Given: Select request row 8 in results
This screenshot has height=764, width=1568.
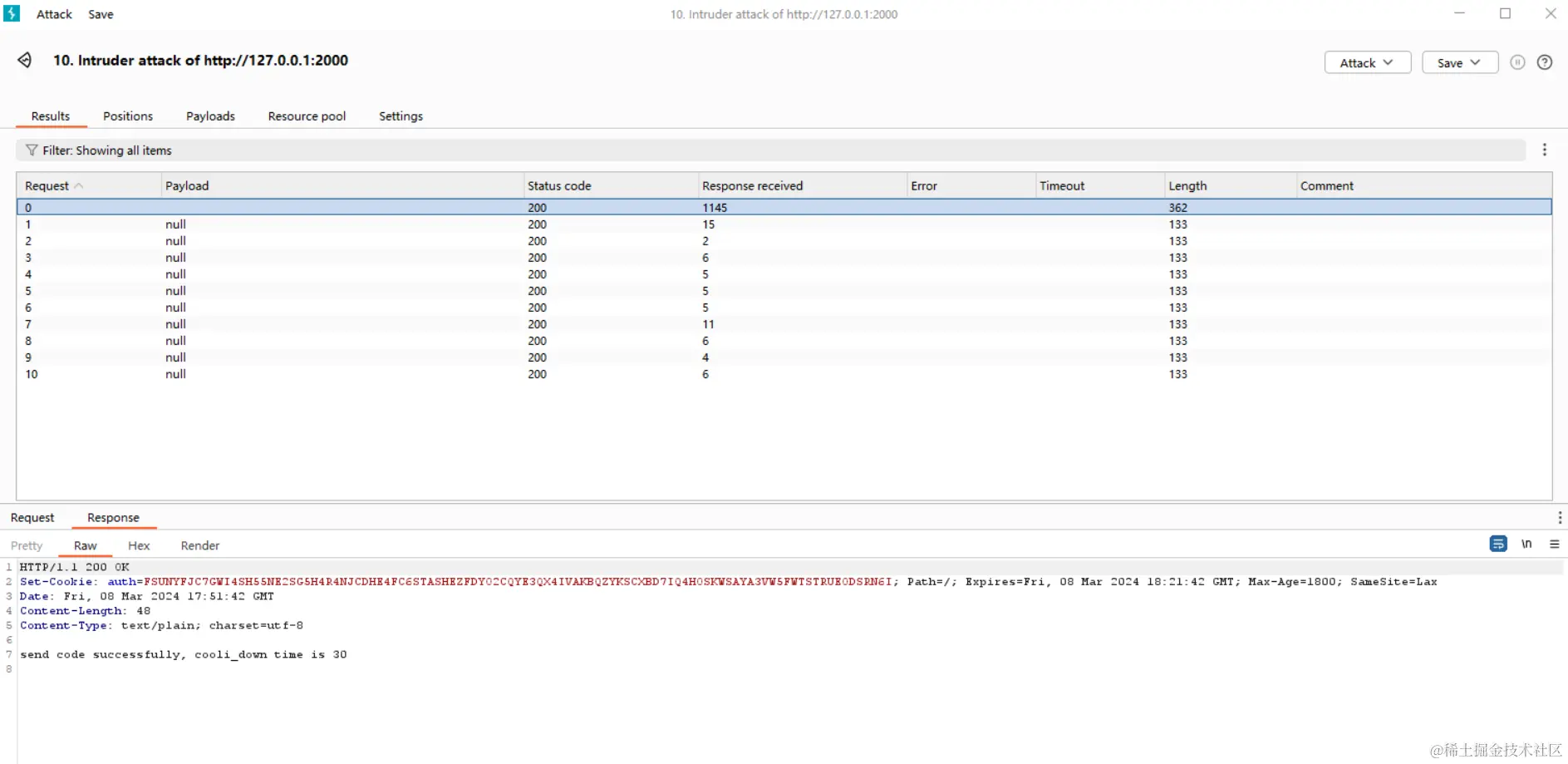Looking at the screenshot, I should click(x=784, y=340).
